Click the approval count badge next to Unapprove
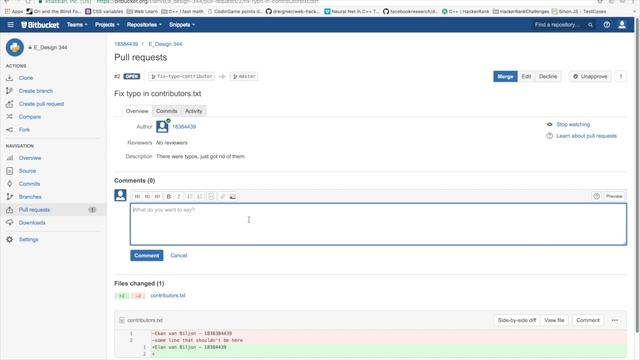This screenshot has width=640, height=360. point(621,76)
